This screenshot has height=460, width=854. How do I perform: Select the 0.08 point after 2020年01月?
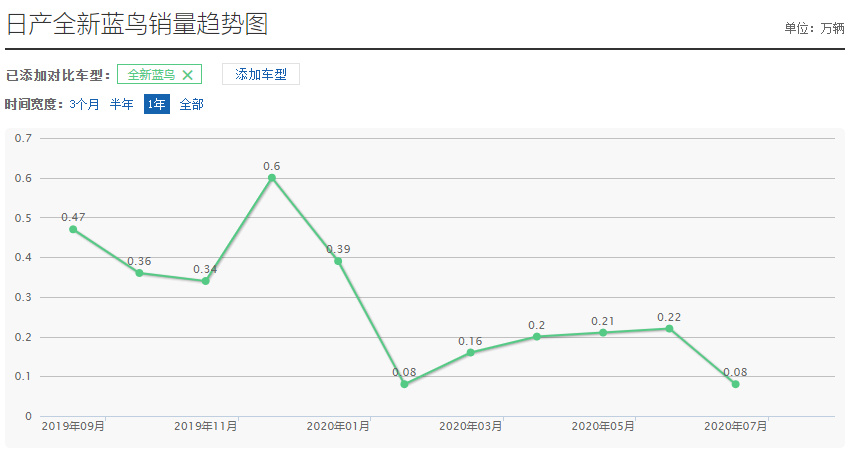point(404,384)
